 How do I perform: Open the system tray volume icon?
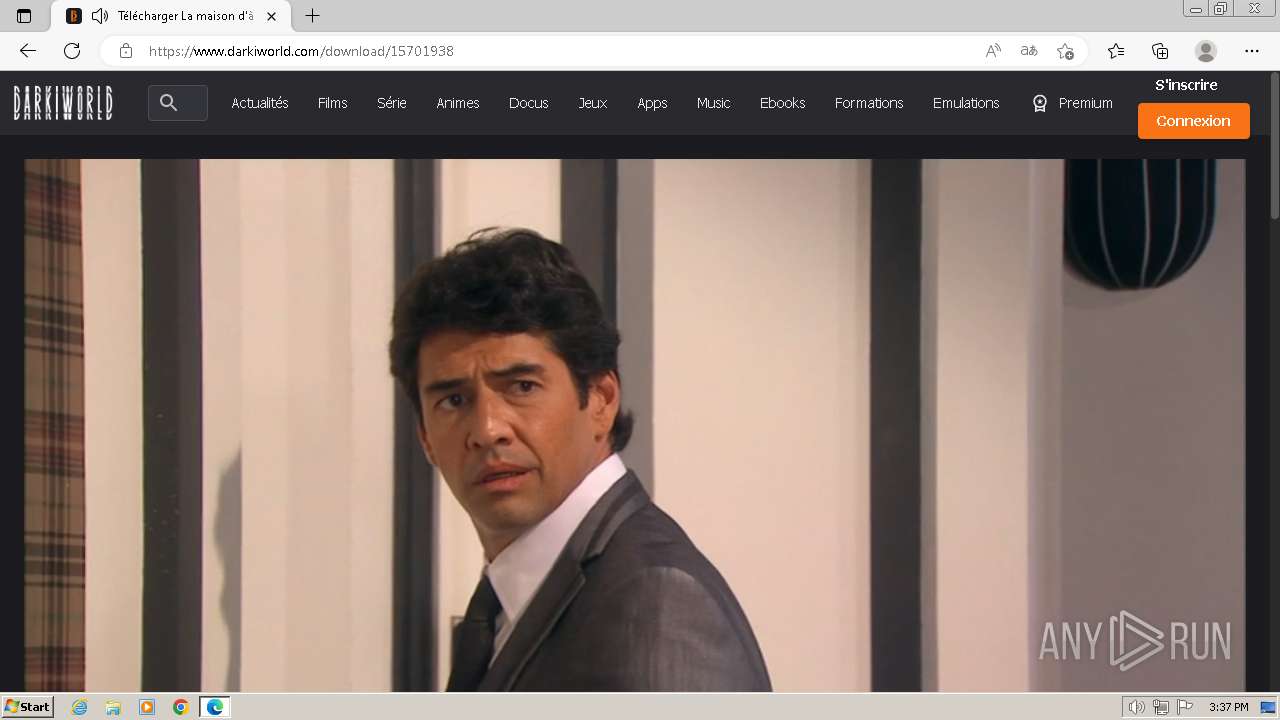(1136, 707)
